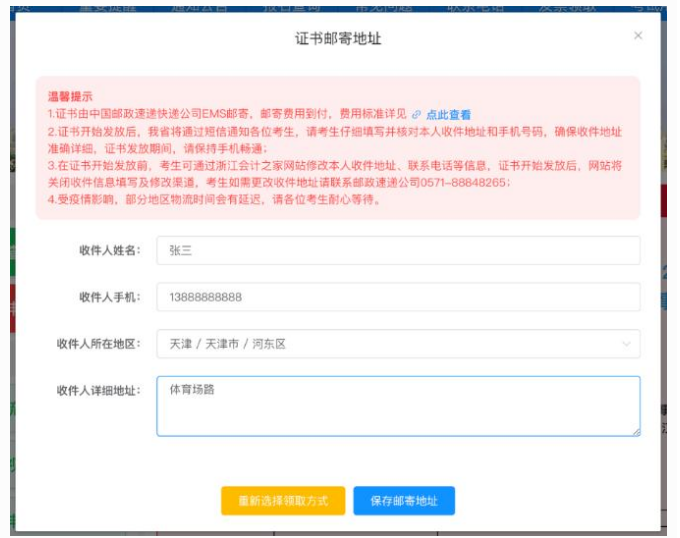Click the 收件人详细地址 text area with 体育场路
The image size is (680, 538).
click(x=398, y=406)
